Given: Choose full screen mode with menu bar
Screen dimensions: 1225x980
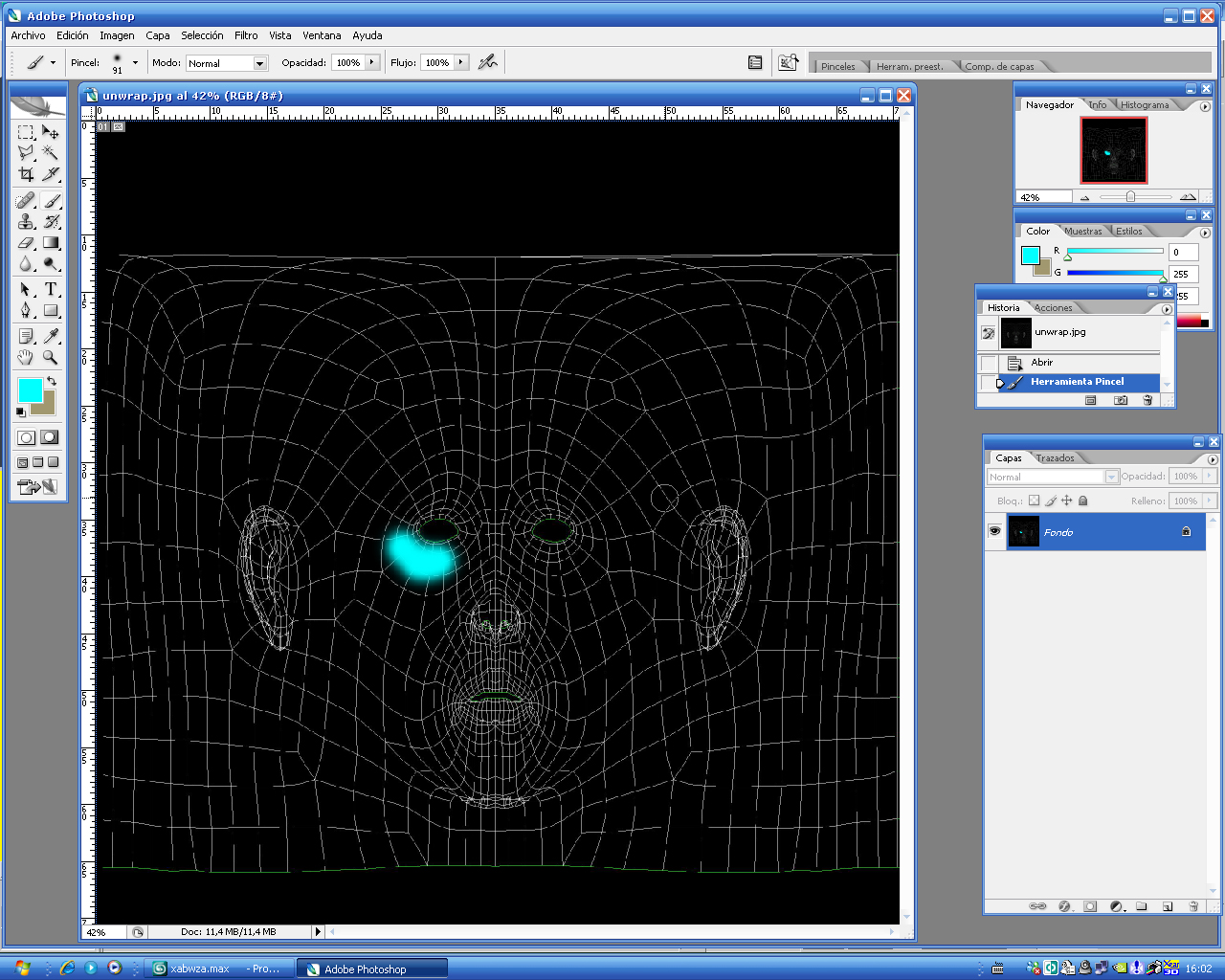Looking at the screenshot, I should (37, 462).
